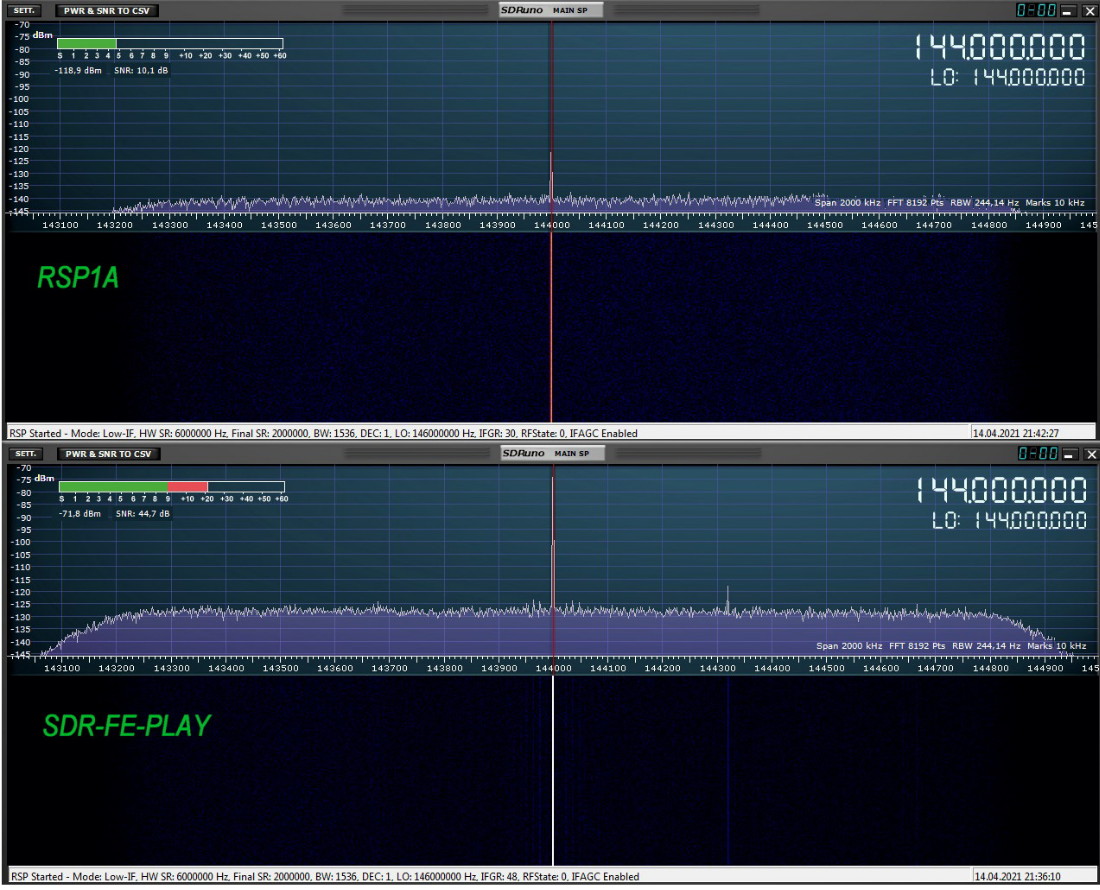Click the 143500 axis label in upper spectrum
Screen dimensions: 1100x890
pos(279,225)
